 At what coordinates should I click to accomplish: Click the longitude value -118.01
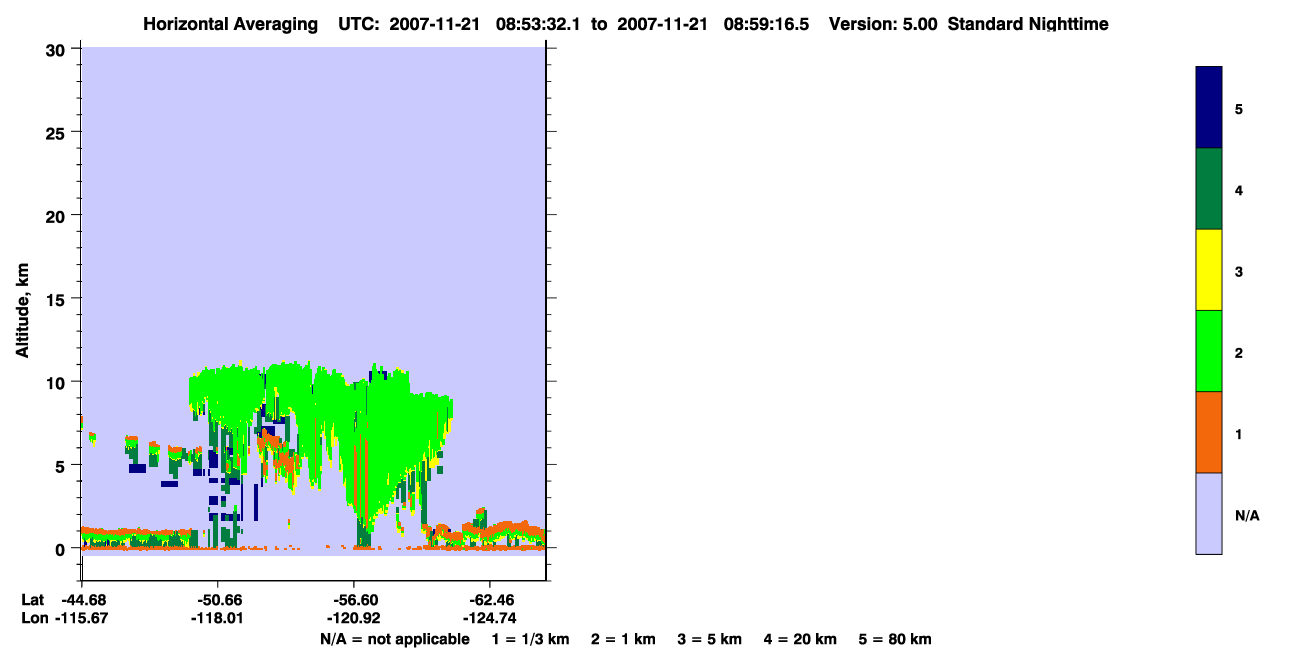218,618
